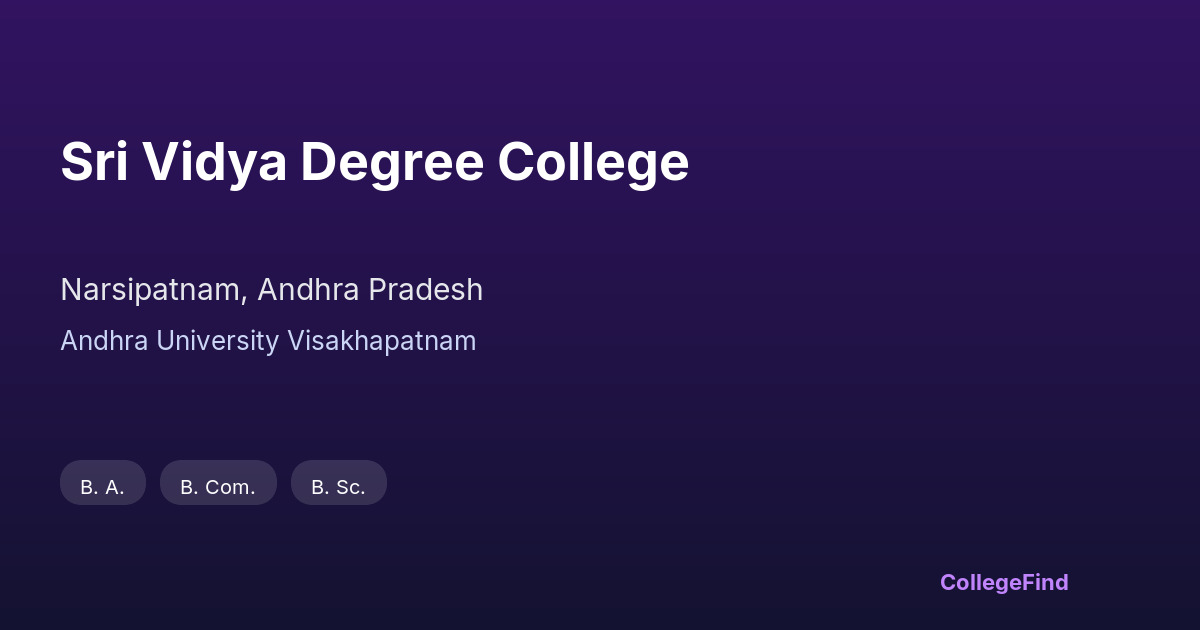This screenshot has height=630, width=1200.
Task: Choose the B. Com. course tag
Action: 218,483
